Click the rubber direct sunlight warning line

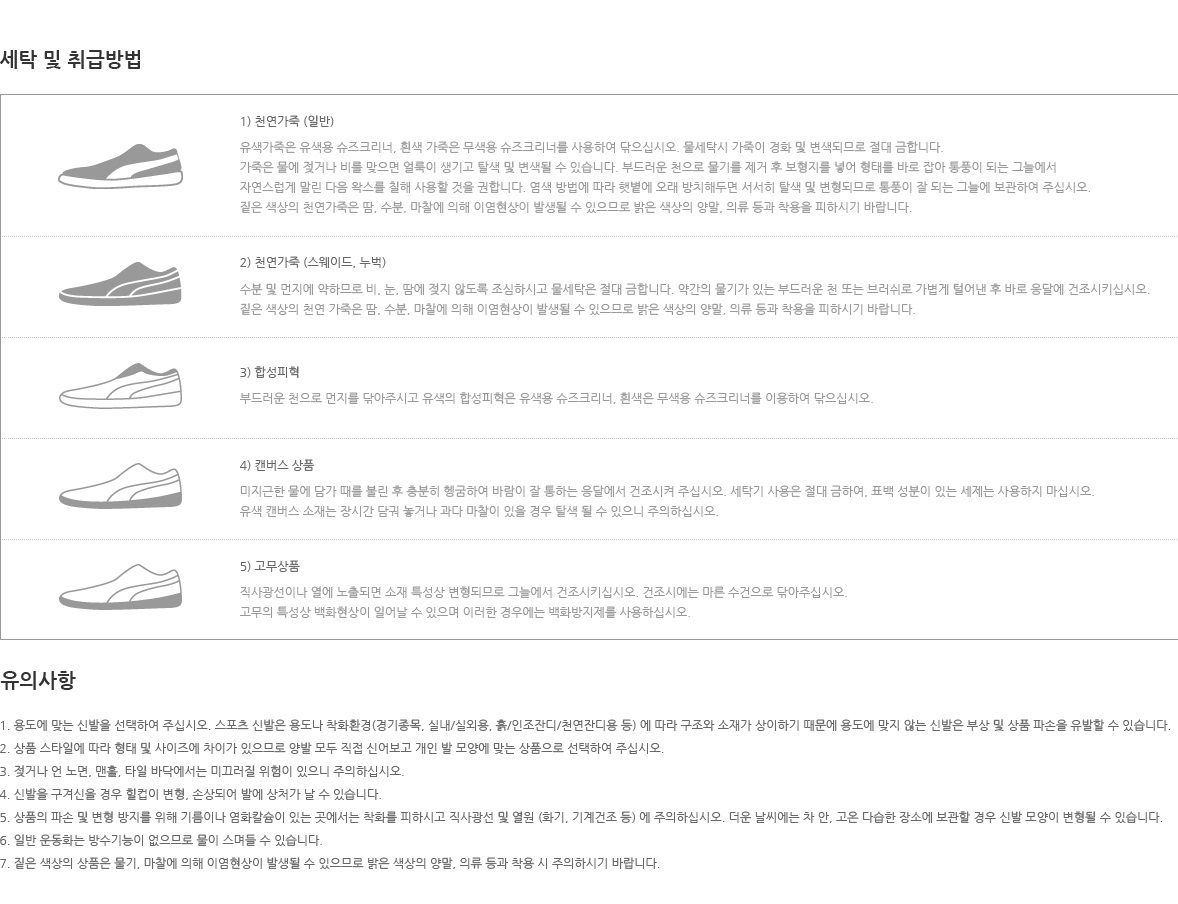[543, 592]
